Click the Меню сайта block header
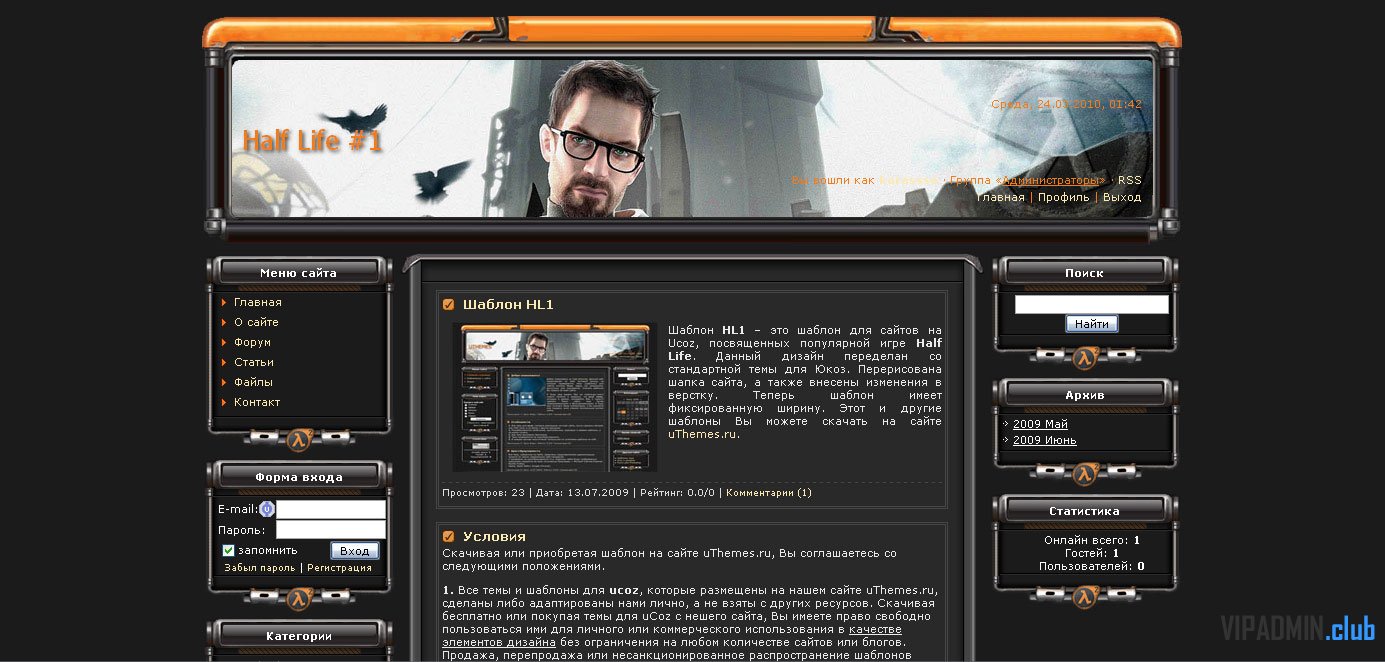The image size is (1385, 662). pyautogui.click(x=298, y=272)
